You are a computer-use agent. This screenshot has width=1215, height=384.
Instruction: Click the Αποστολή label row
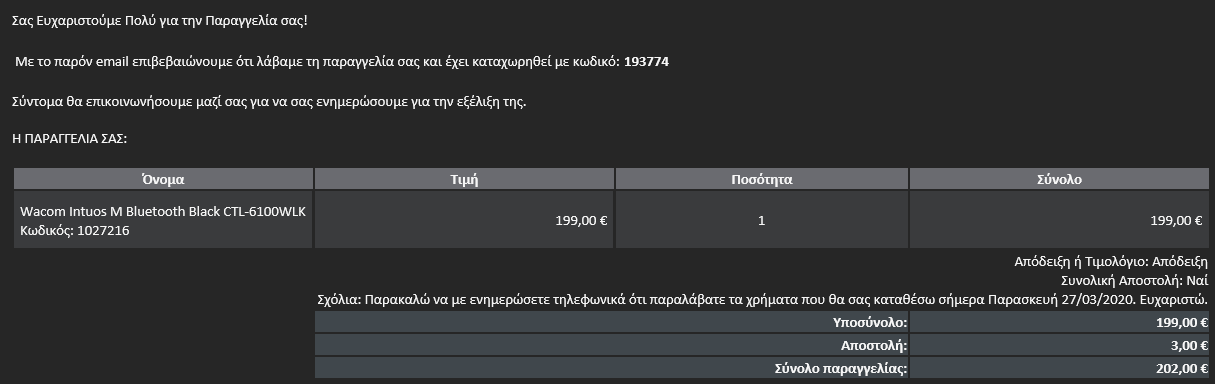pos(613,346)
